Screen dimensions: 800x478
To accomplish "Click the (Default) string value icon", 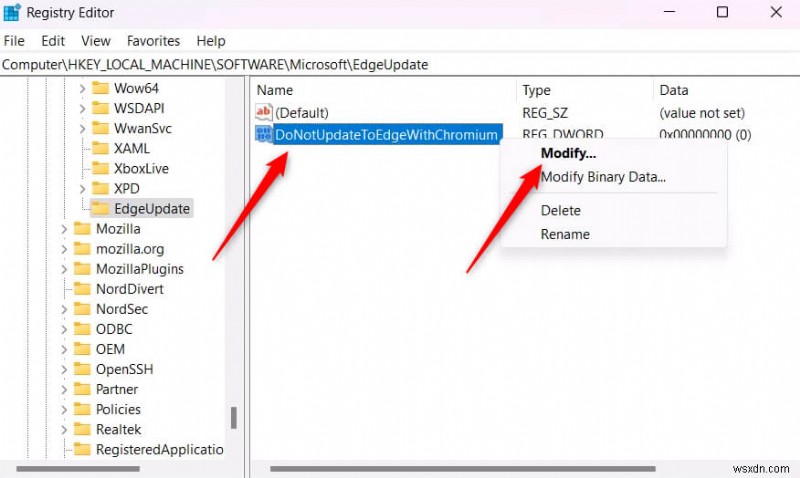I will (x=264, y=112).
